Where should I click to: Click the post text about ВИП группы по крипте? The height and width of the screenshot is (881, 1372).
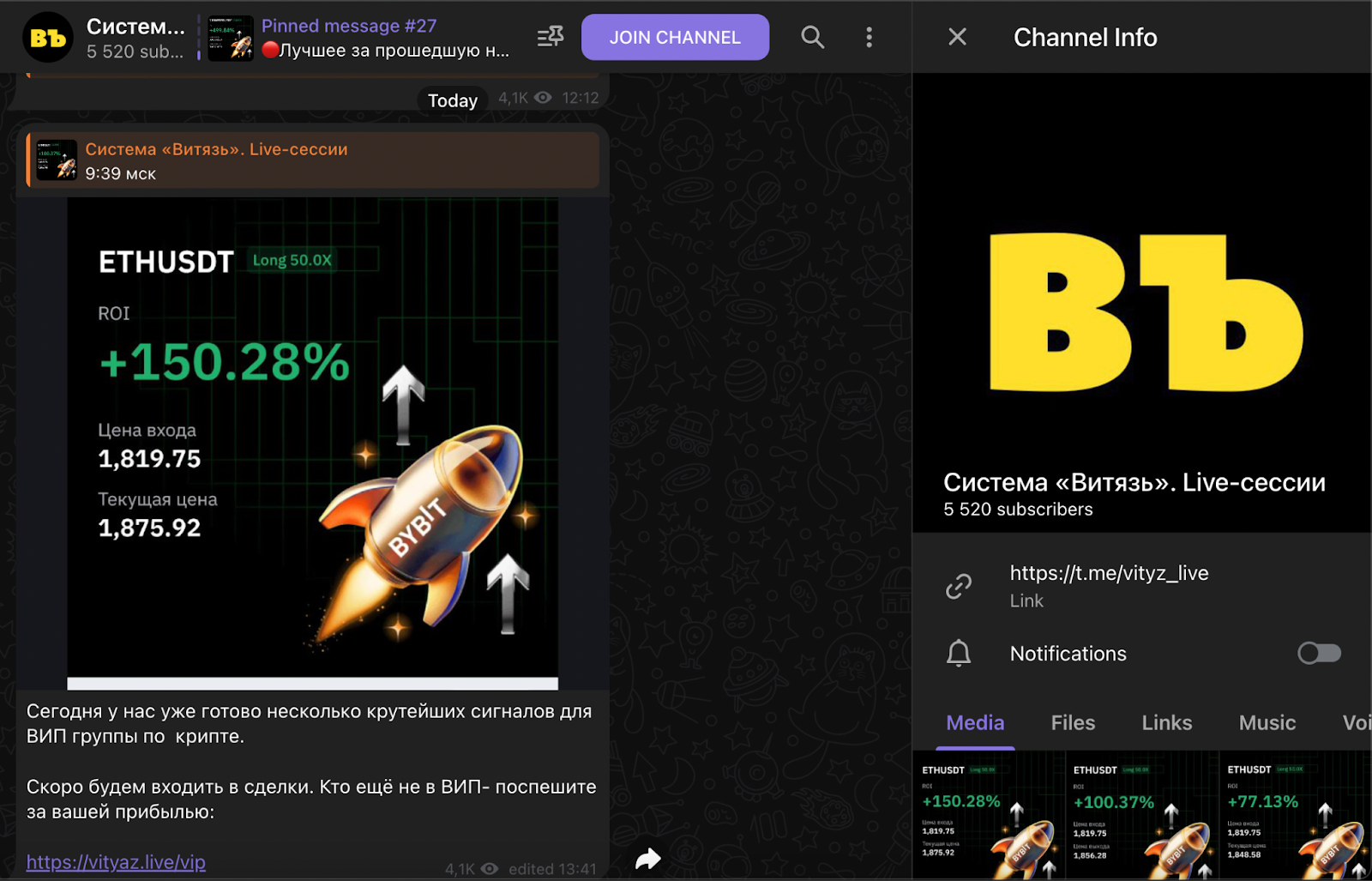pos(310,723)
